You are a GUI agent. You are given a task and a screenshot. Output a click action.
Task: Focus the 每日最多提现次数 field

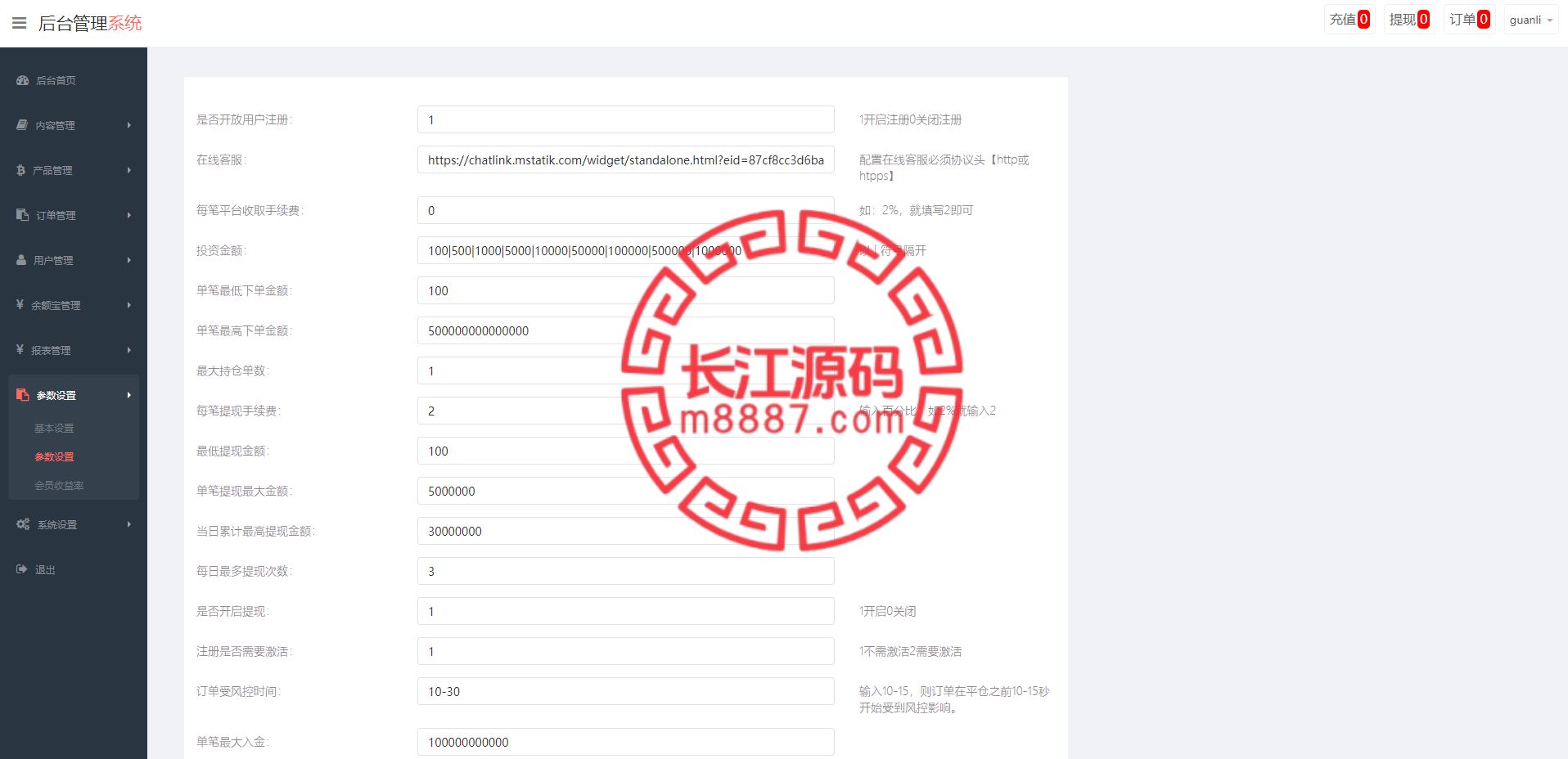626,571
